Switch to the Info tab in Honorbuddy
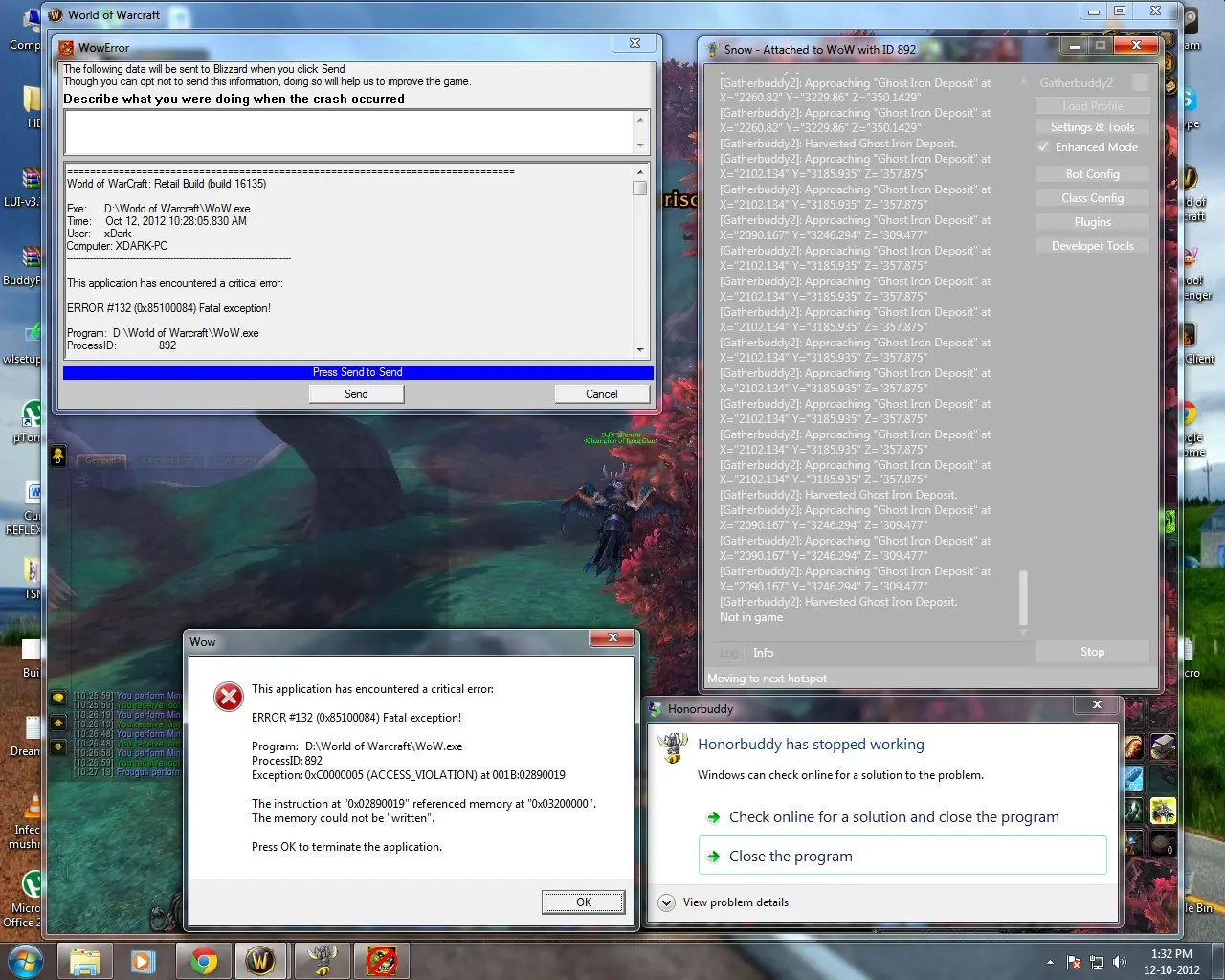The height and width of the screenshot is (980, 1225). tap(763, 653)
